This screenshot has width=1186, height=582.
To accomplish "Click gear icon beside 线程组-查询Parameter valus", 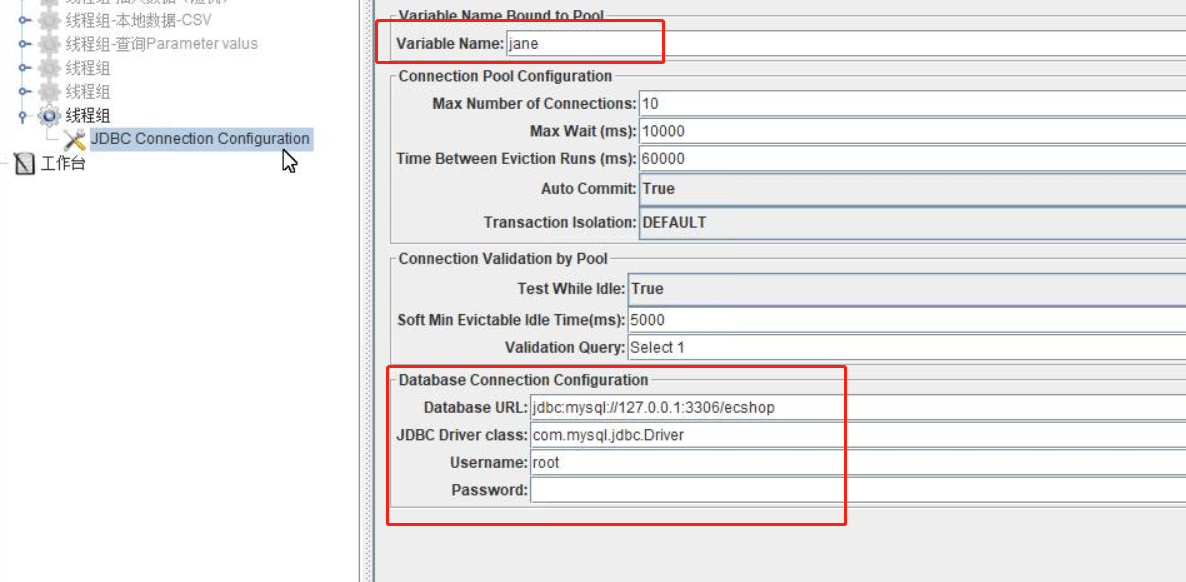I will 49,44.
